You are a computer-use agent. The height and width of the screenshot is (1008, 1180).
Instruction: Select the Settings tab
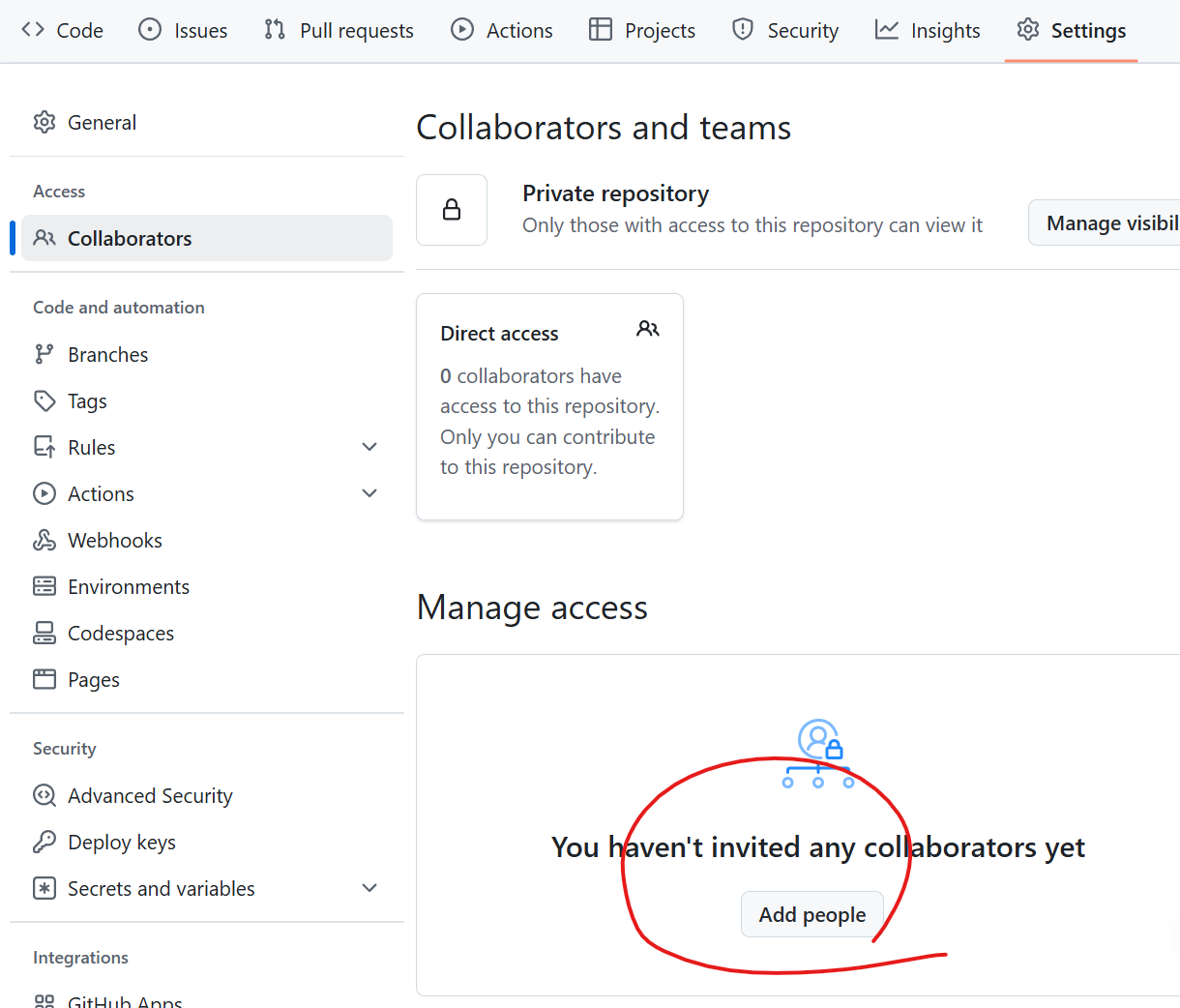pyautogui.click(x=1071, y=30)
